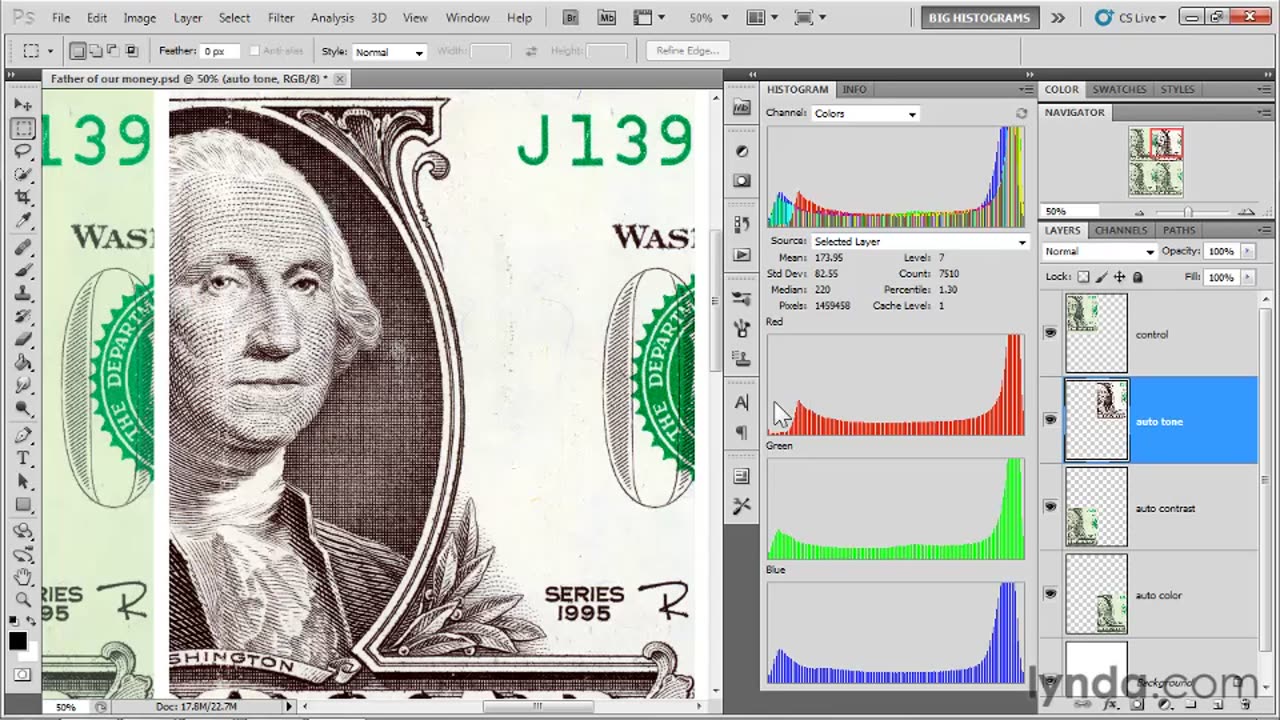Select the Eyedropper tool
The height and width of the screenshot is (720, 1280).
(x=23, y=221)
